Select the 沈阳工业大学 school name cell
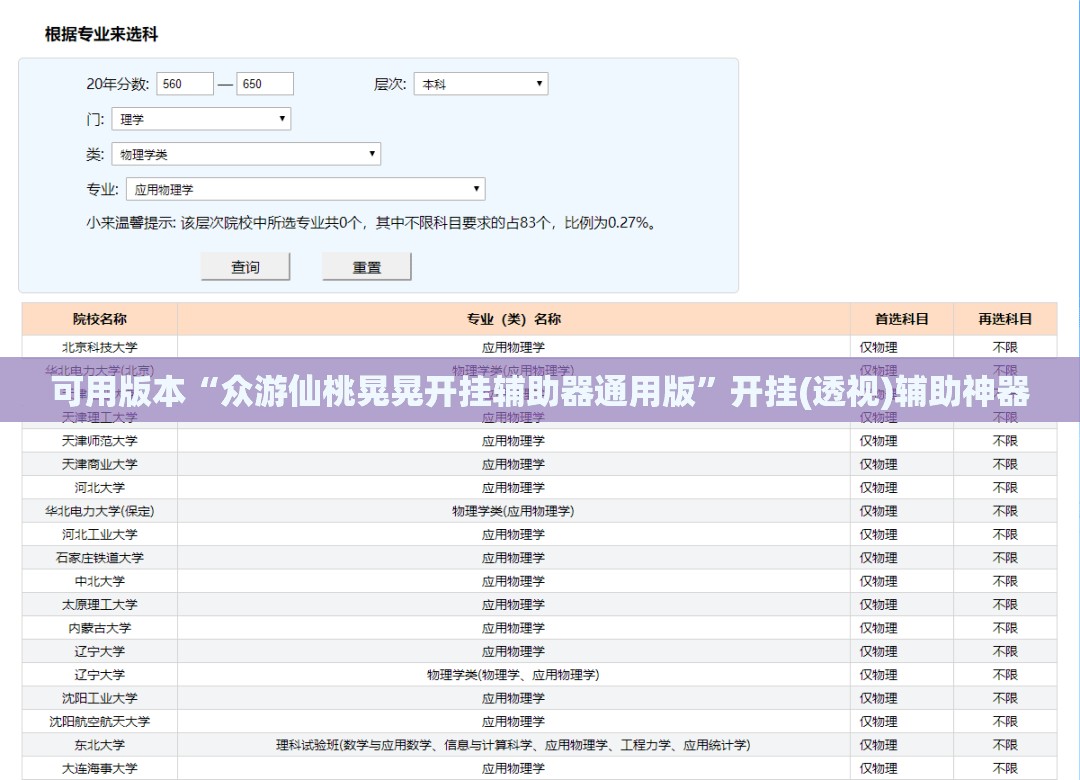Screen dimensions: 1080x780 pos(100,699)
